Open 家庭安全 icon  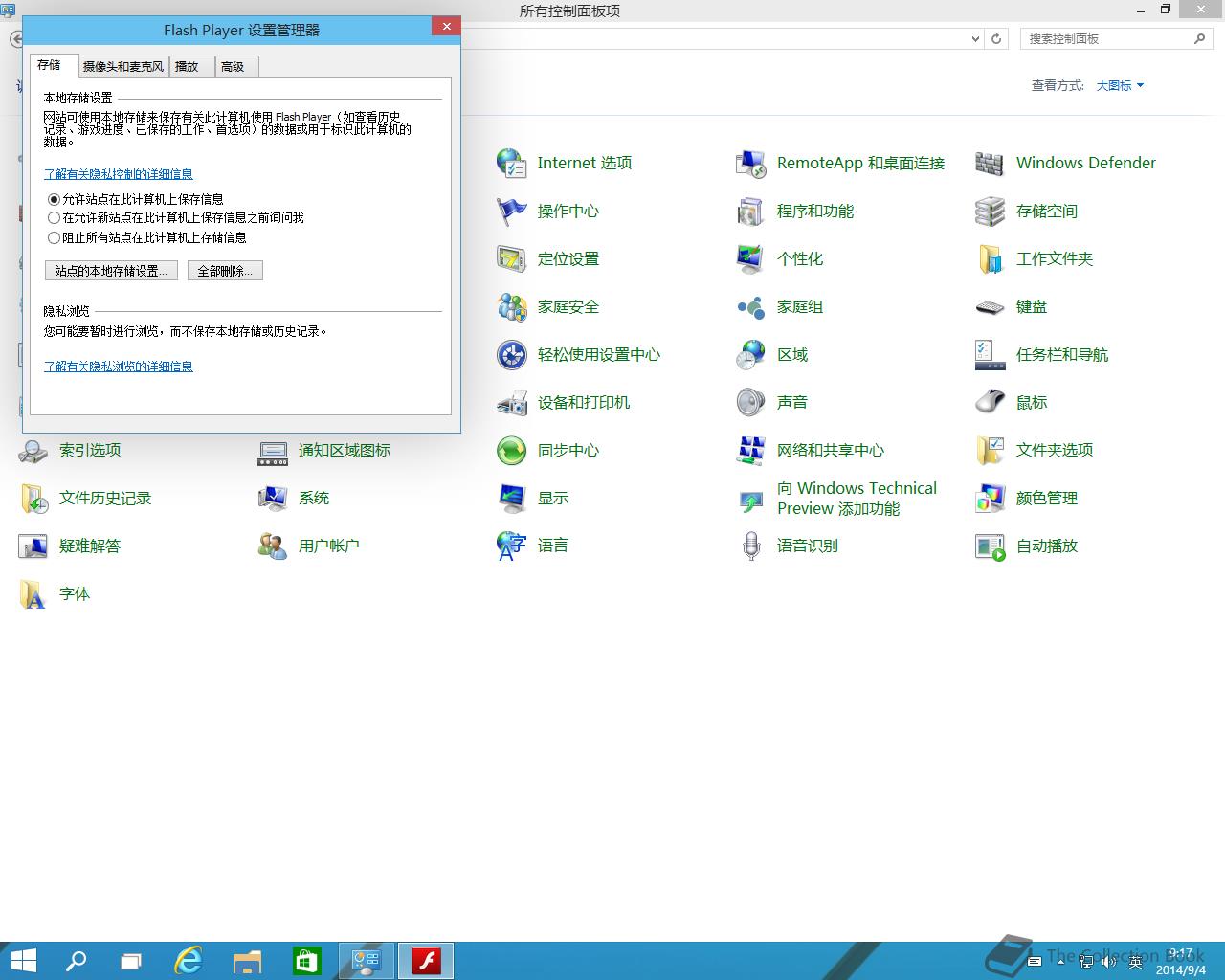(x=512, y=306)
